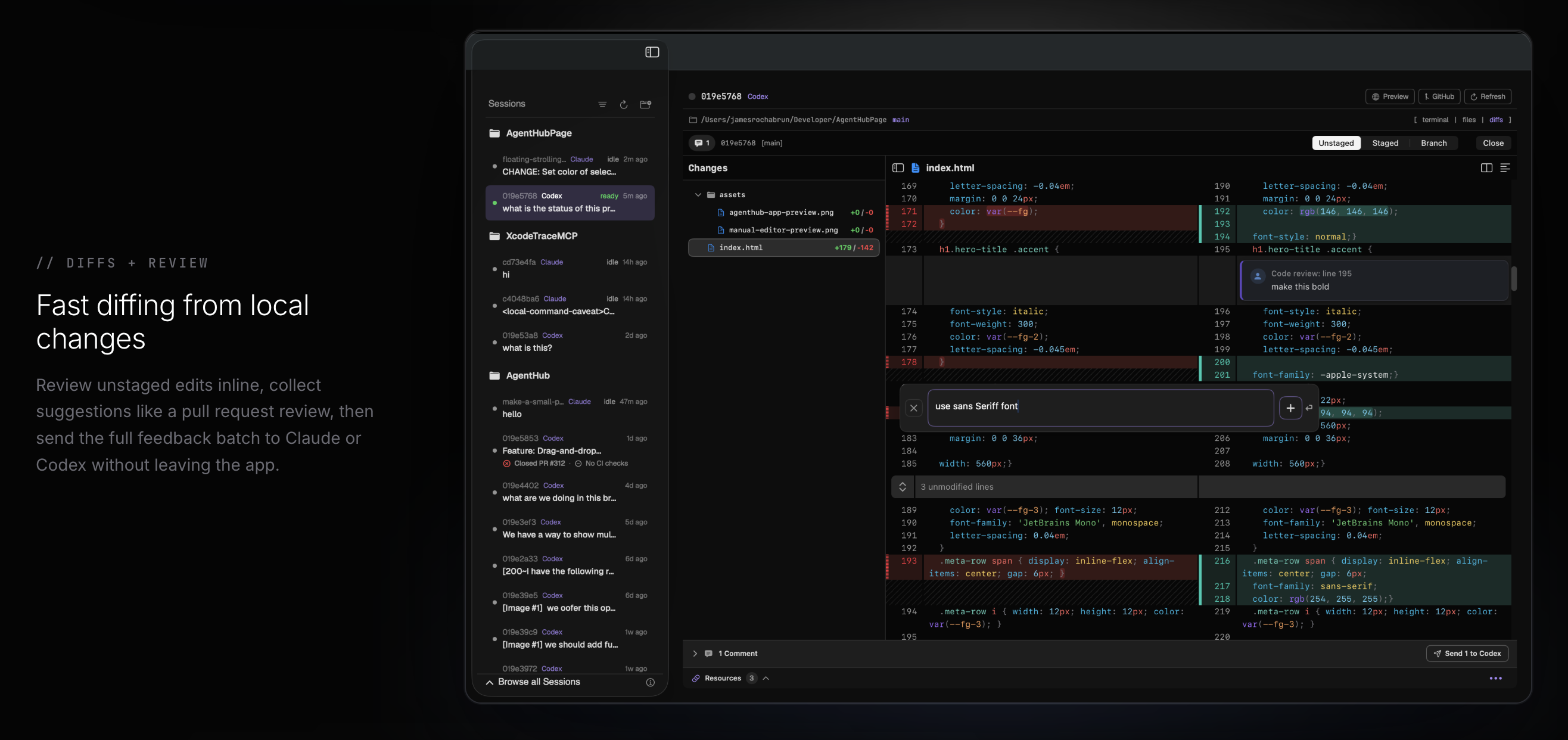Open the three-dot more menu
This screenshot has height=740, width=1568.
[x=1495, y=679]
